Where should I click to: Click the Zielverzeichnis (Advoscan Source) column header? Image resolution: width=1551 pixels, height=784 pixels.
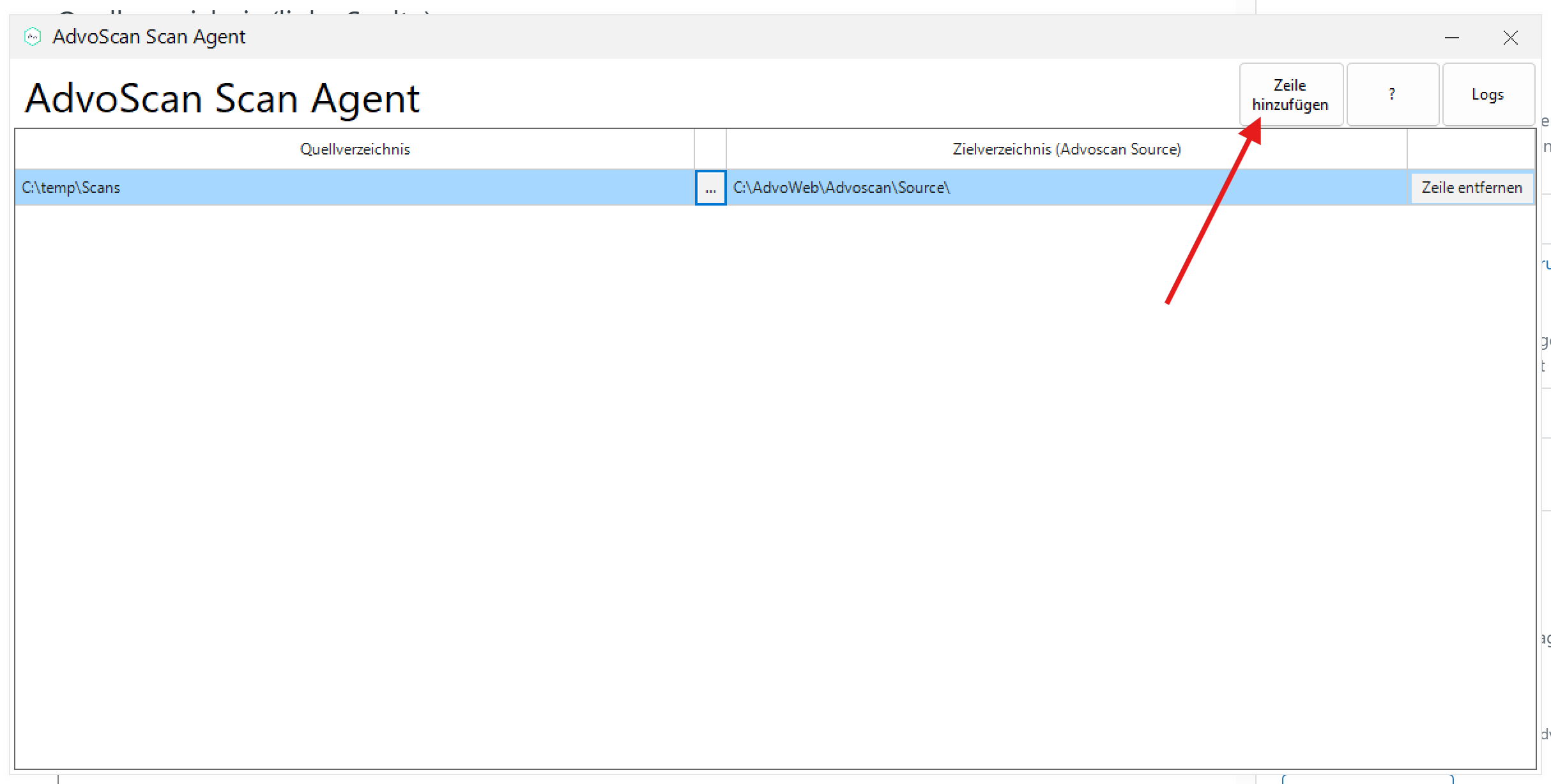[1066, 149]
